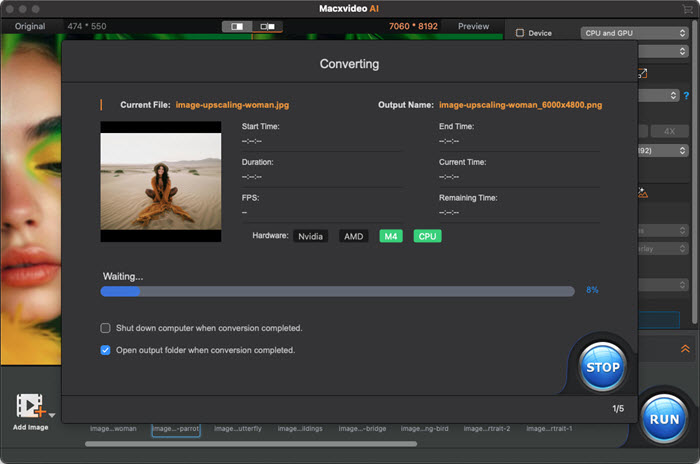Toggle the Device checkbox
The image size is (700, 464).
pos(520,33)
